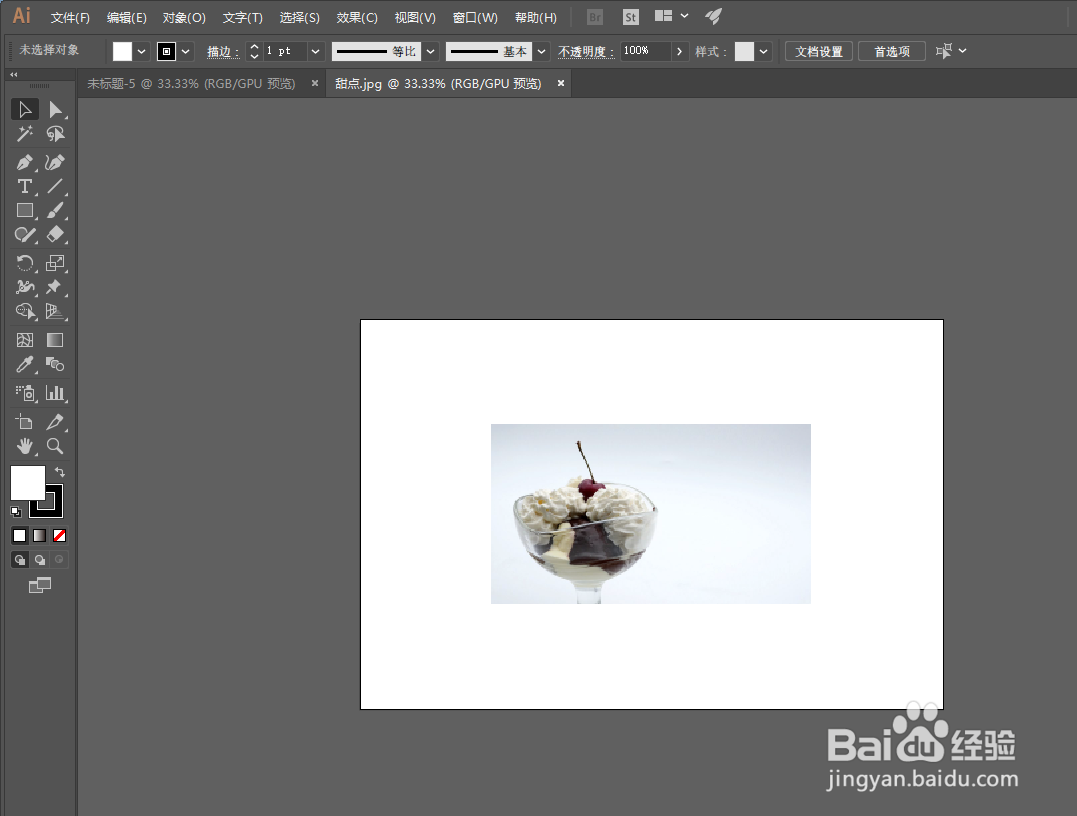Open the 描边 stroke panel link
The width and height of the screenshot is (1077, 816).
point(223,52)
